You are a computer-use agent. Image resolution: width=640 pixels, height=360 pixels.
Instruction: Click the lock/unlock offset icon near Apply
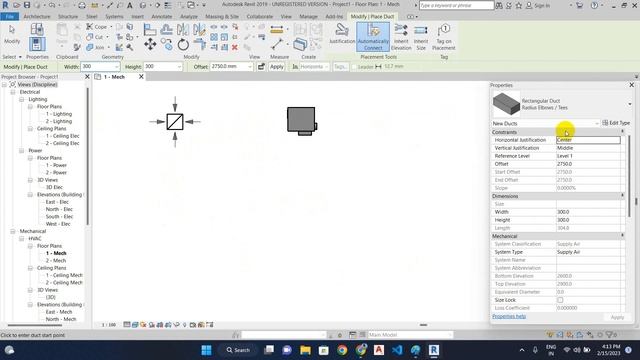coord(261,67)
